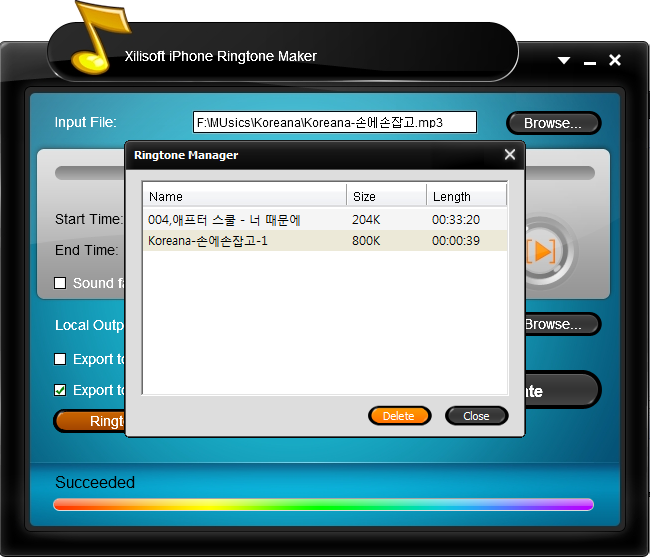Sort list by Size column header
650x557 pixels.
(386, 196)
